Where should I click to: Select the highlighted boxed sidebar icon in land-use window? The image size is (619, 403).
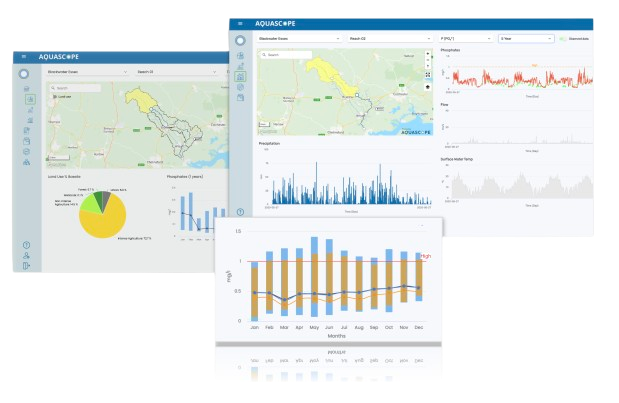(30, 99)
